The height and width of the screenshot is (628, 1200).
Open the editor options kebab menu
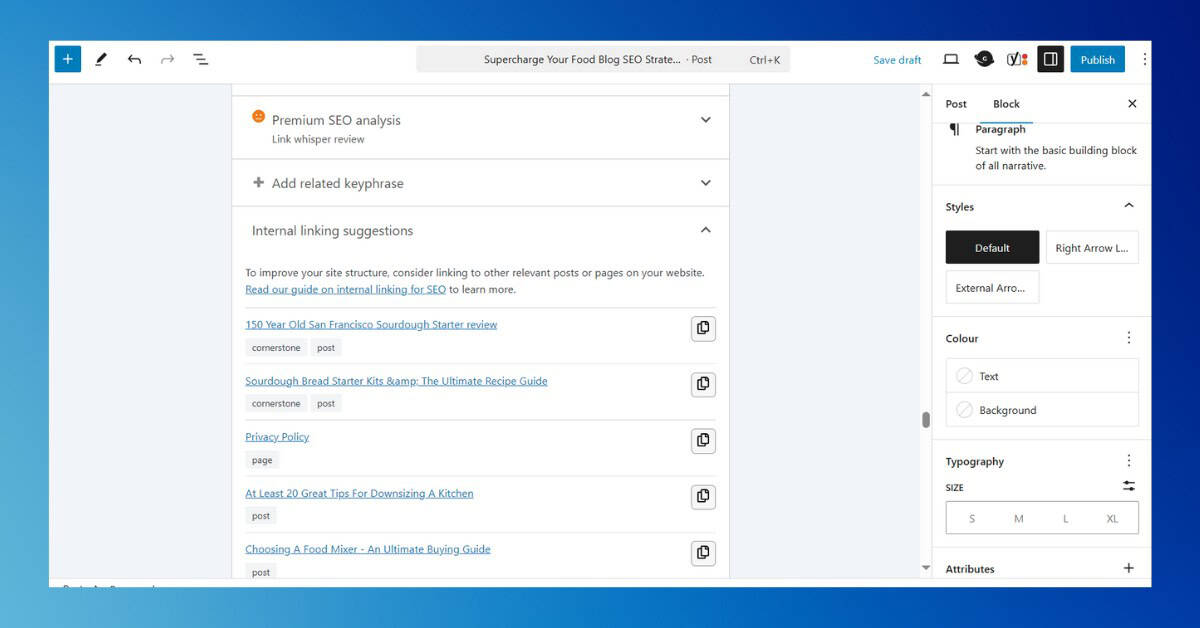(1144, 59)
